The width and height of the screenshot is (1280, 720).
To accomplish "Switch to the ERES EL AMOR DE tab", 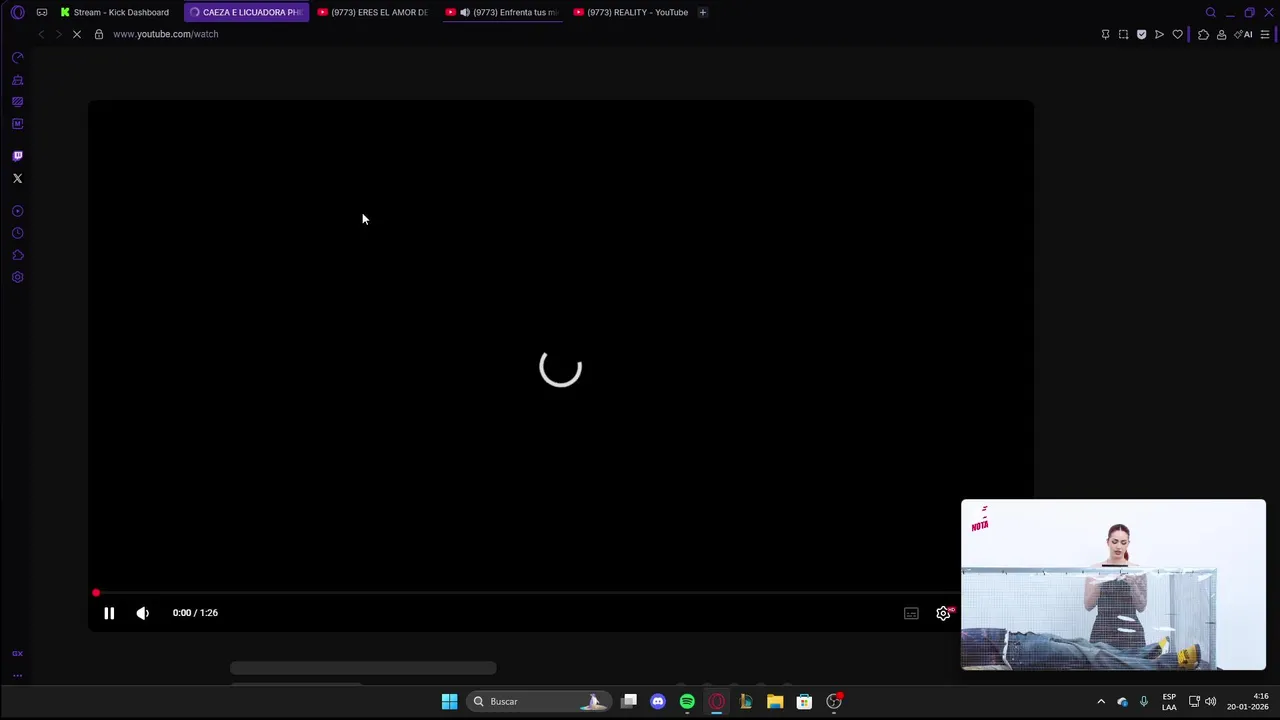I will point(373,12).
